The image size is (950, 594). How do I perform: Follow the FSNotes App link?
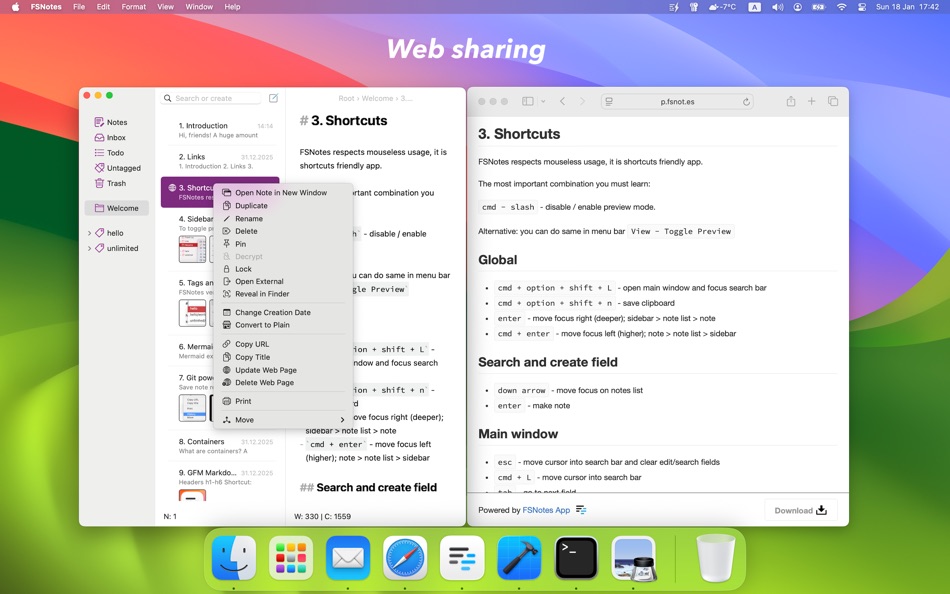[546, 510]
